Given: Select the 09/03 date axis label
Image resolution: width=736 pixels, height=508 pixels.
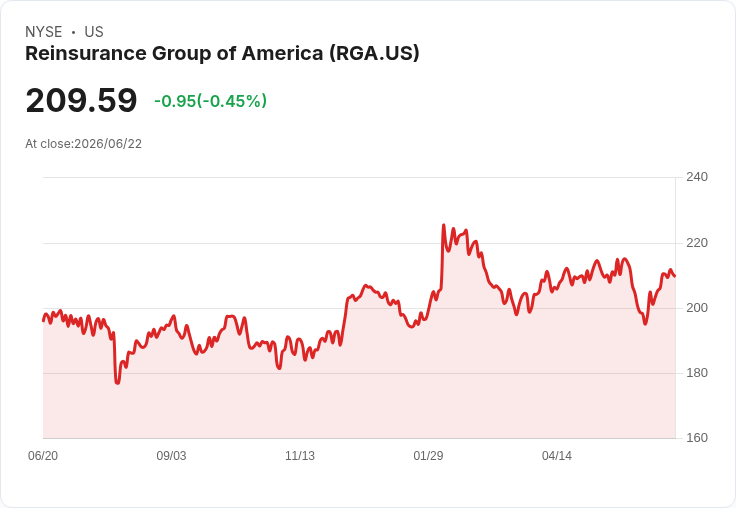Looking at the screenshot, I should [x=171, y=455].
